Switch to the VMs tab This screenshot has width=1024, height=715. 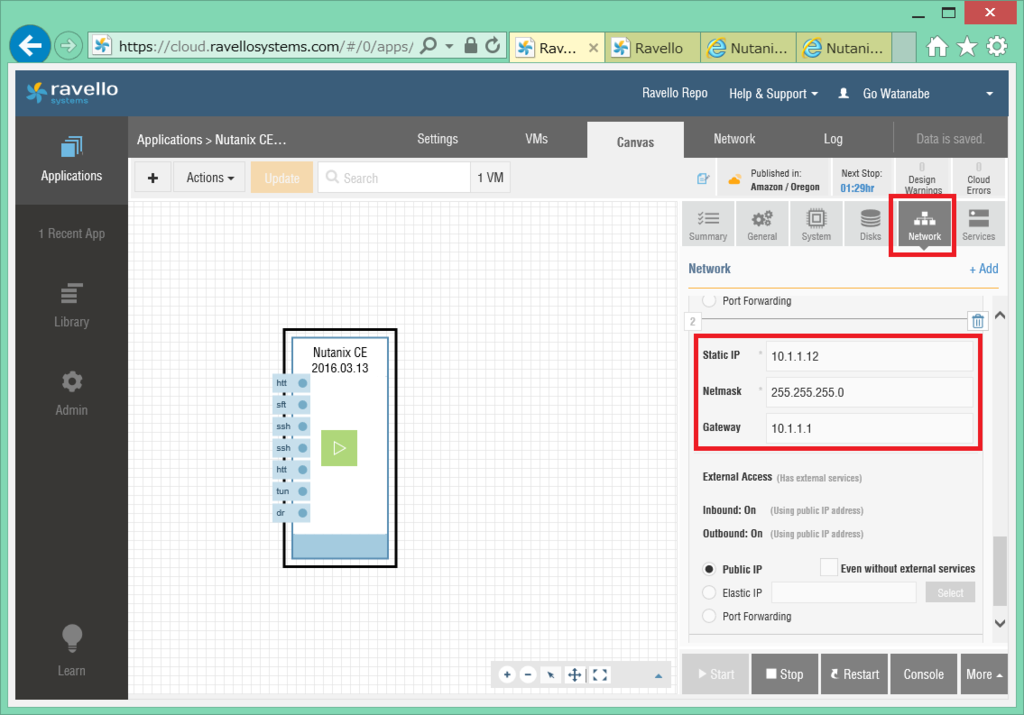(x=536, y=139)
